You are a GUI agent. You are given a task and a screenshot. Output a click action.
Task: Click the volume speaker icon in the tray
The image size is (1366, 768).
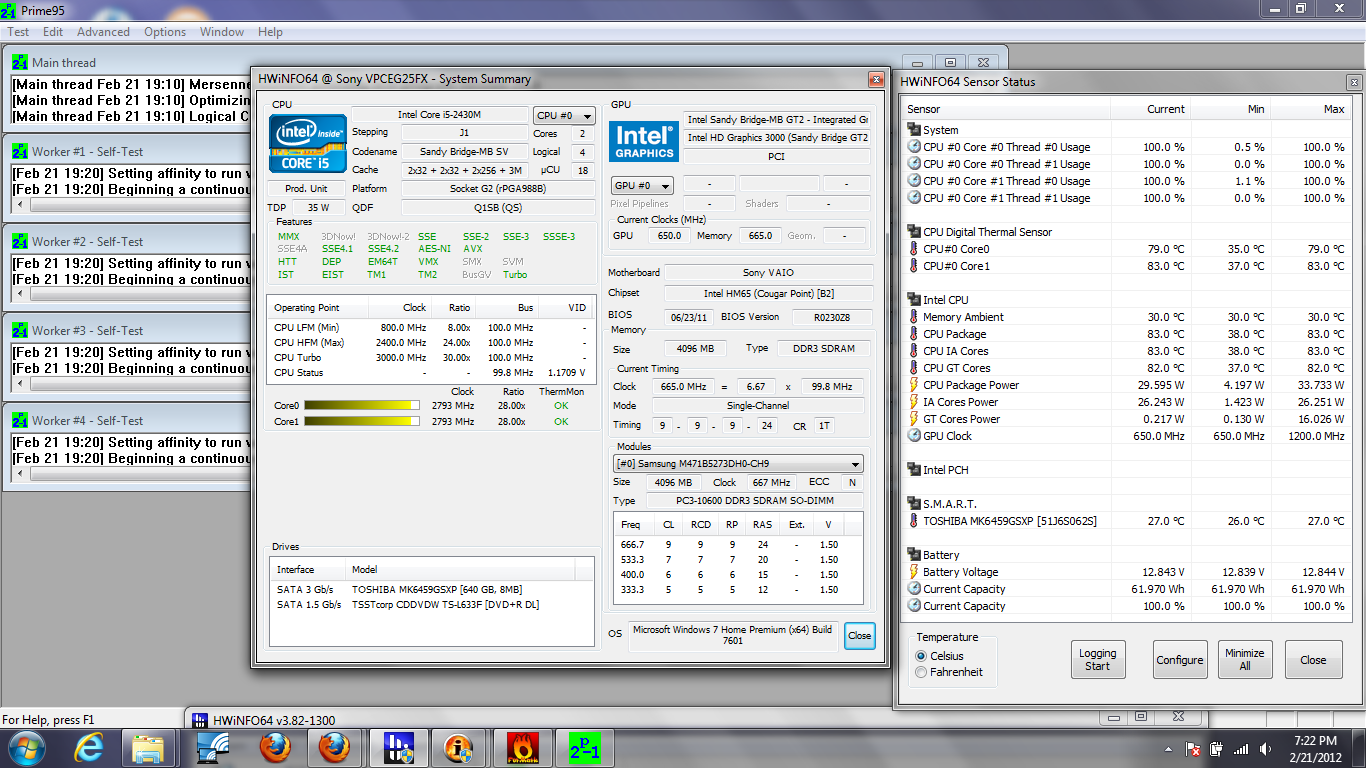pyautogui.click(x=1265, y=749)
